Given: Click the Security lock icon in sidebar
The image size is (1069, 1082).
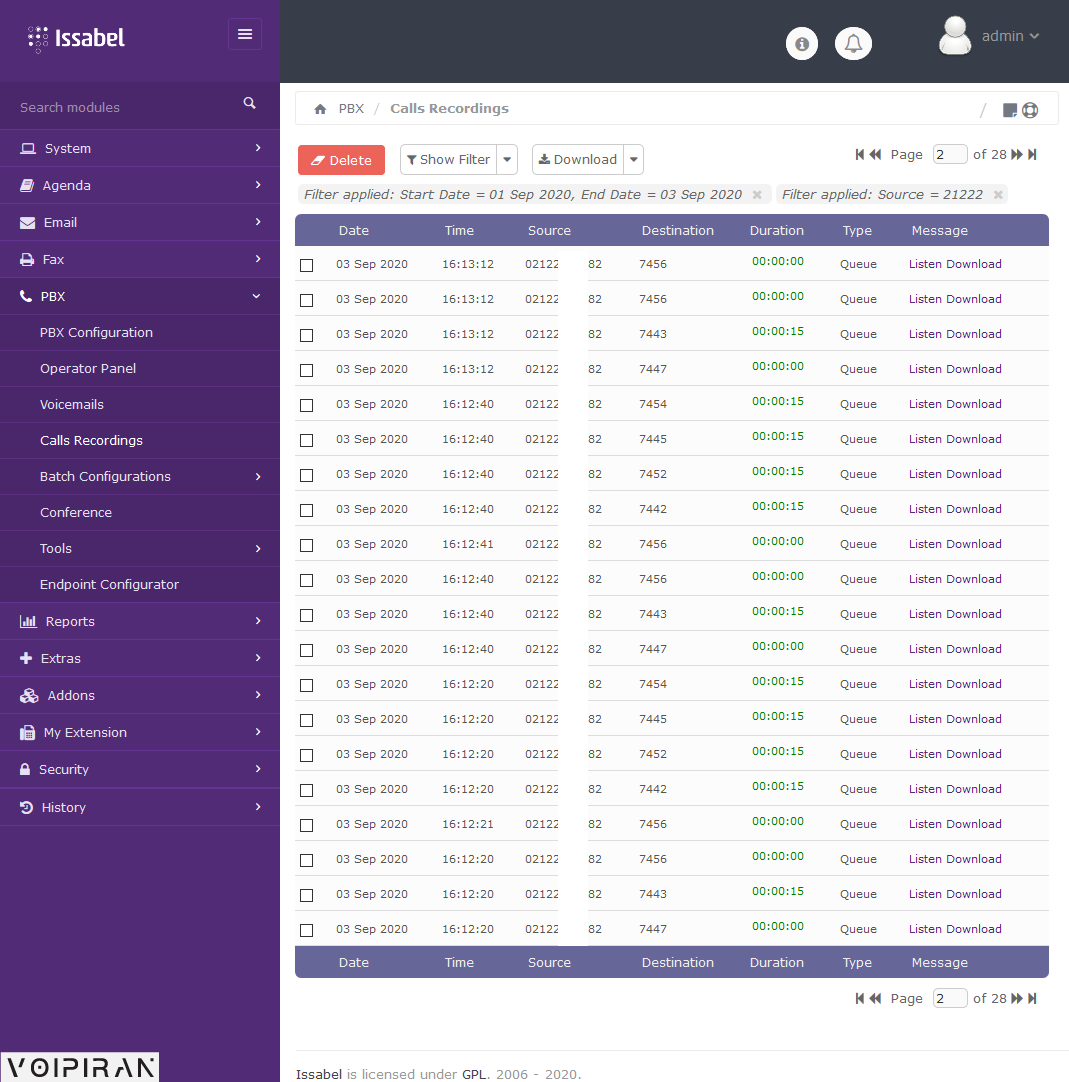Looking at the screenshot, I should pyautogui.click(x=25, y=769).
